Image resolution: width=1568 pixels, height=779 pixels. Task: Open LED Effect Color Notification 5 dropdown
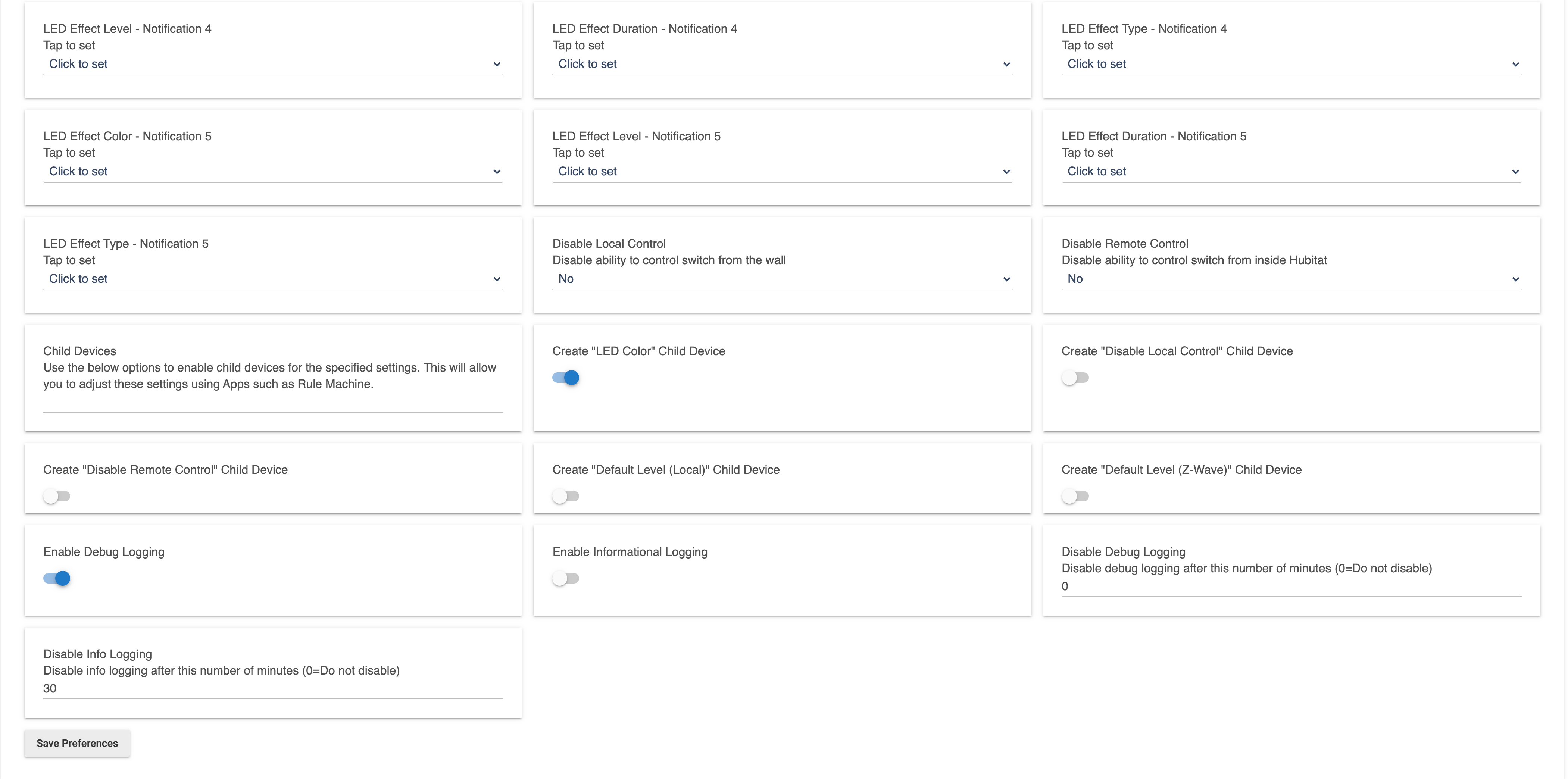click(273, 172)
